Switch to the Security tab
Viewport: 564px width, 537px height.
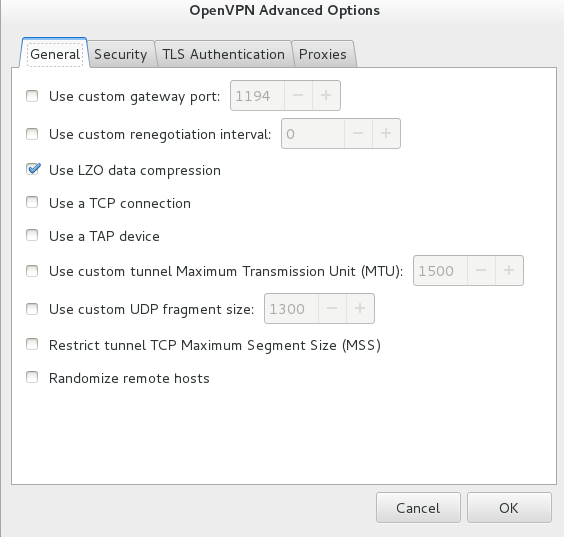[x=121, y=54]
